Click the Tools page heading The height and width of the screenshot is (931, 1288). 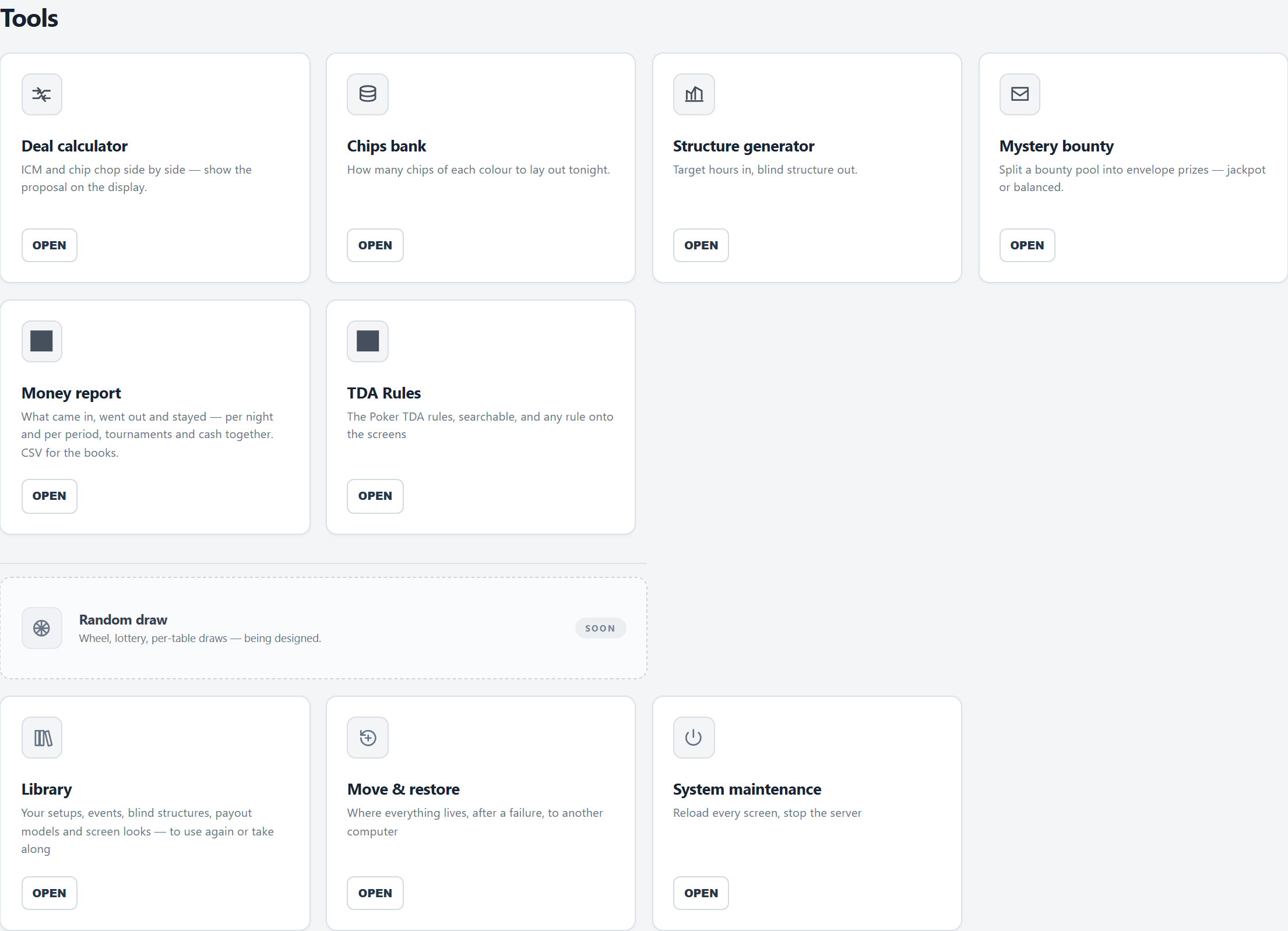point(29,18)
